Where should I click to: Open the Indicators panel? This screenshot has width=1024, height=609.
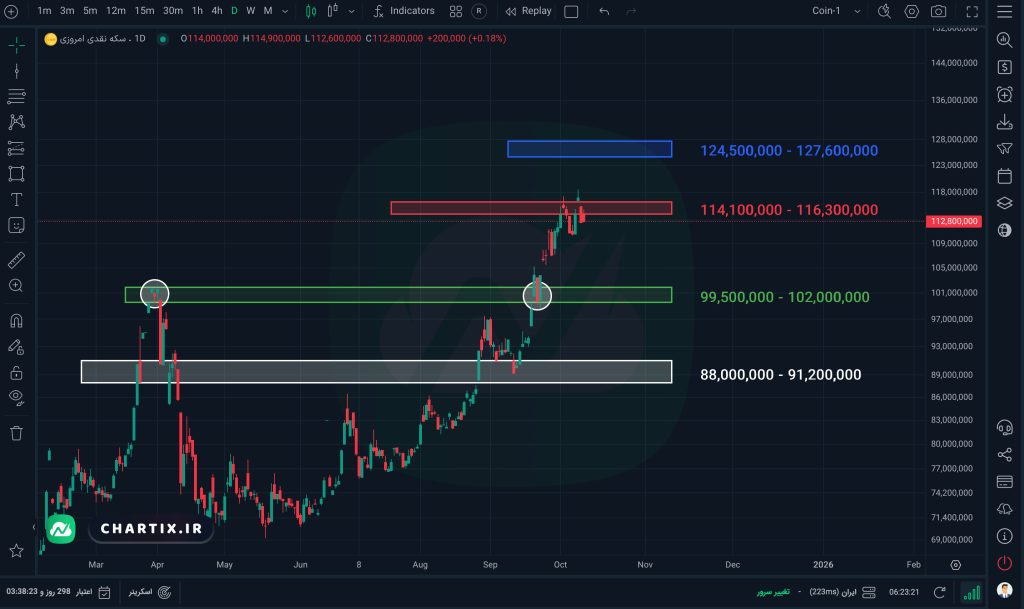tap(403, 11)
